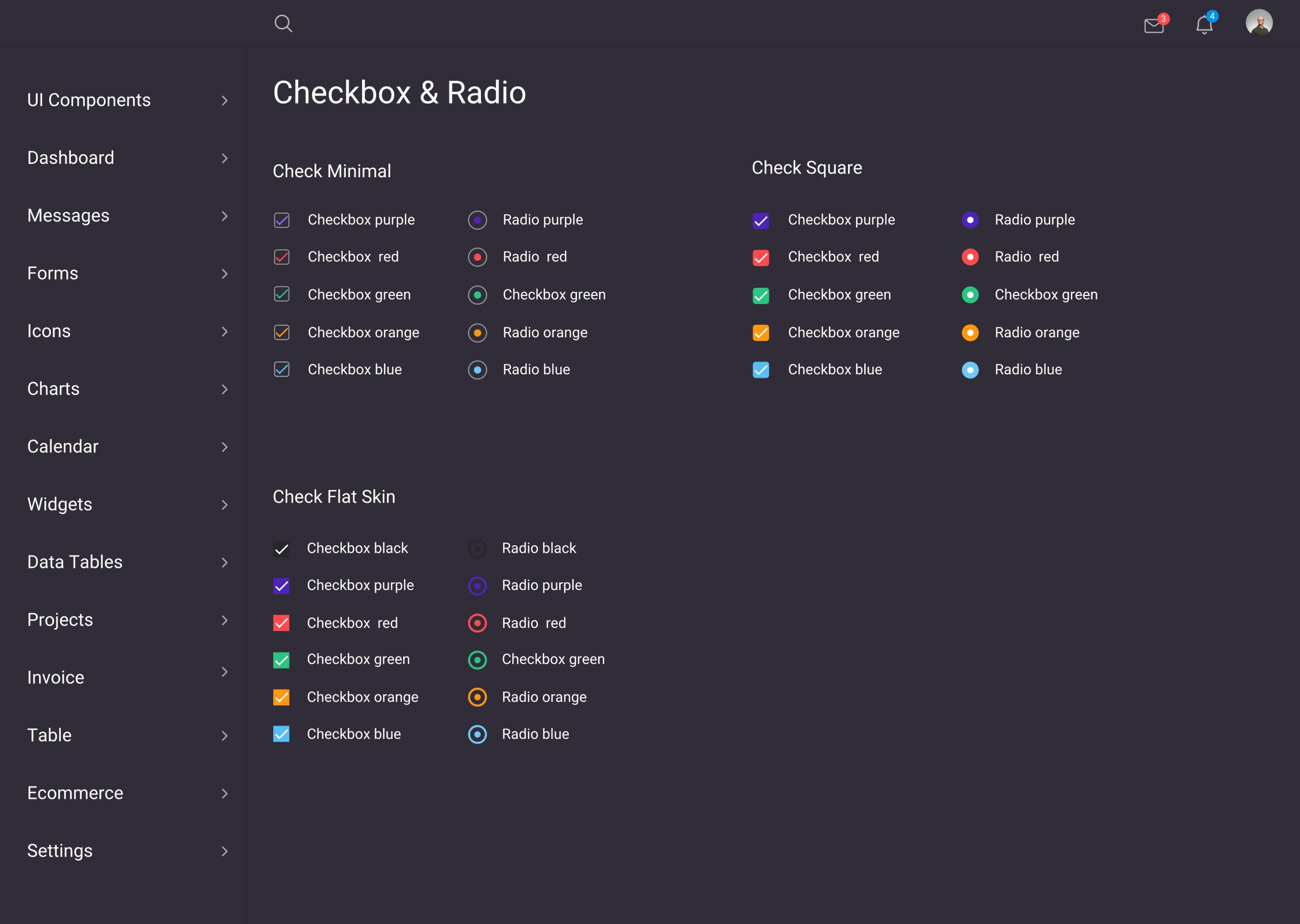
Task: Click Checkbox orange in Check Square
Action: coord(762,332)
